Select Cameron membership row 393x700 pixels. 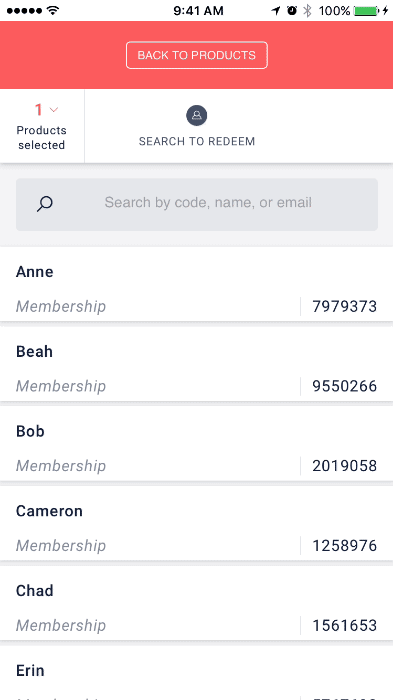coord(196,523)
